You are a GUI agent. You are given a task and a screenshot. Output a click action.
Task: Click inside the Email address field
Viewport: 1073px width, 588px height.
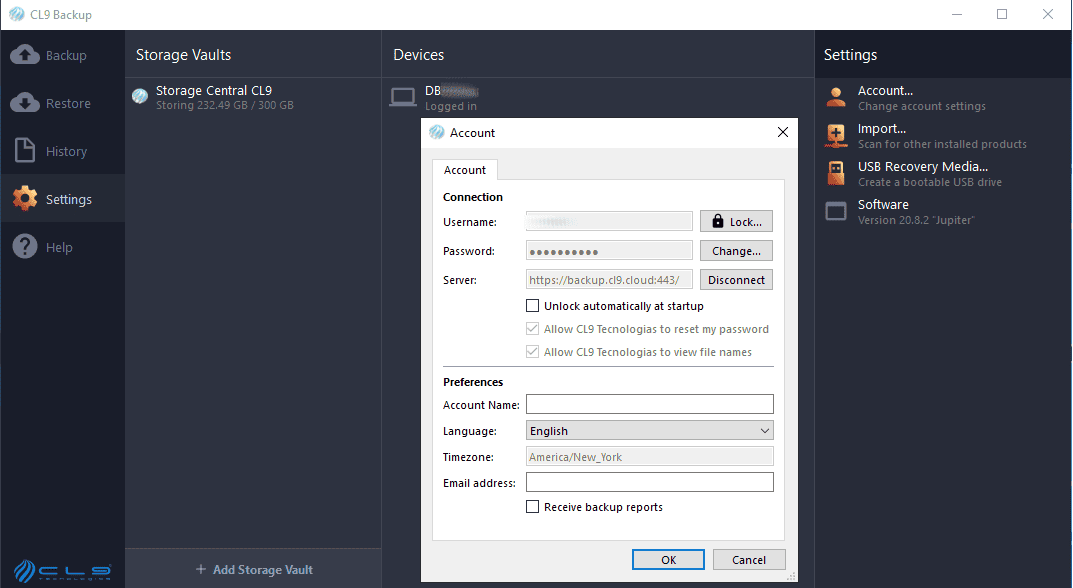pyautogui.click(x=649, y=481)
